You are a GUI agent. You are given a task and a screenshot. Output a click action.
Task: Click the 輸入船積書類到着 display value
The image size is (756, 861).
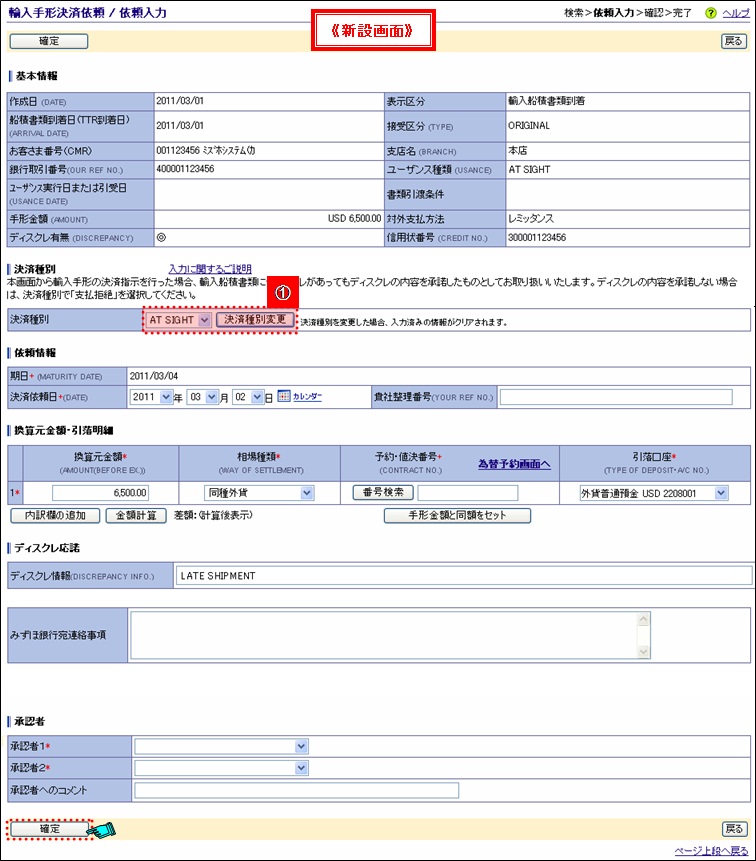tap(546, 100)
